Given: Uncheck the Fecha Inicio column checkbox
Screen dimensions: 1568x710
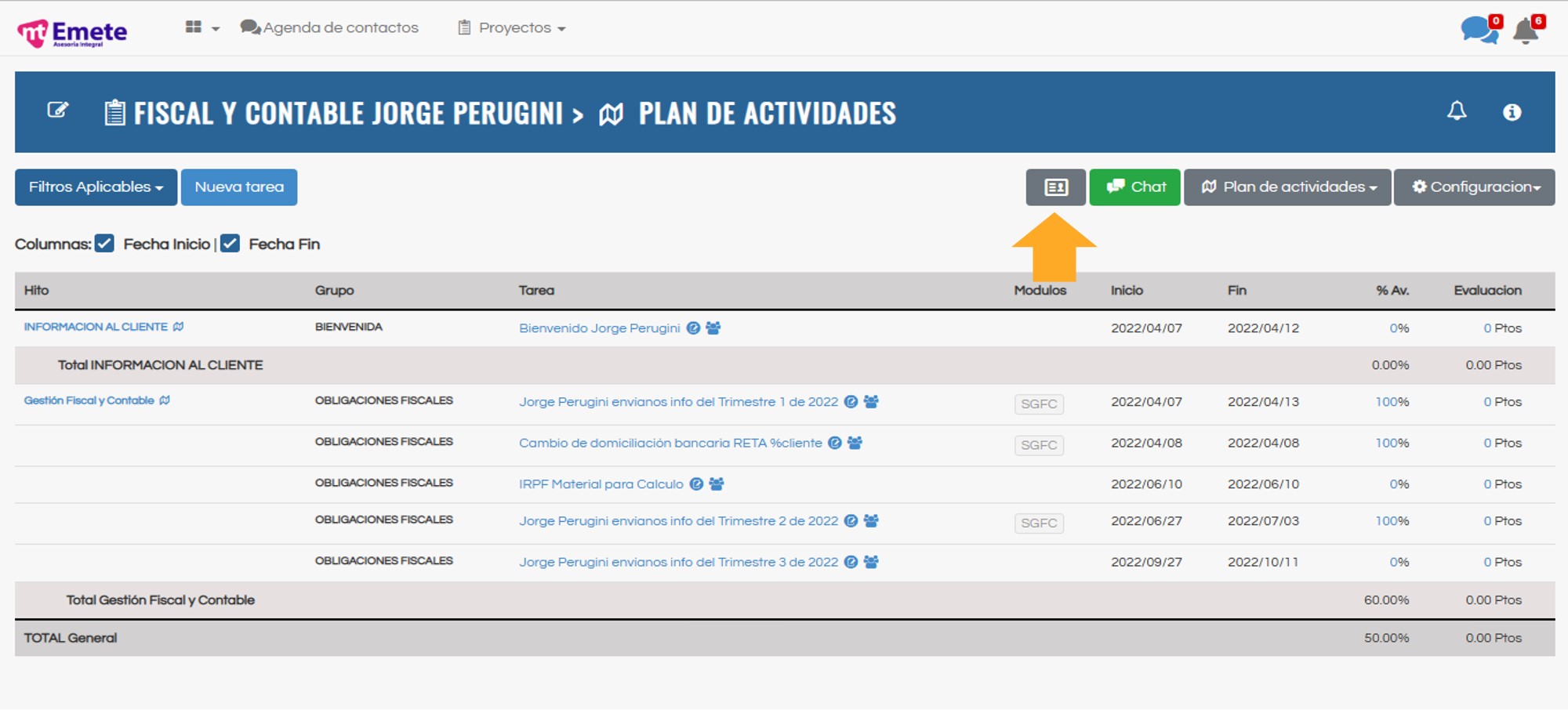Looking at the screenshot, I should (105, 244).
